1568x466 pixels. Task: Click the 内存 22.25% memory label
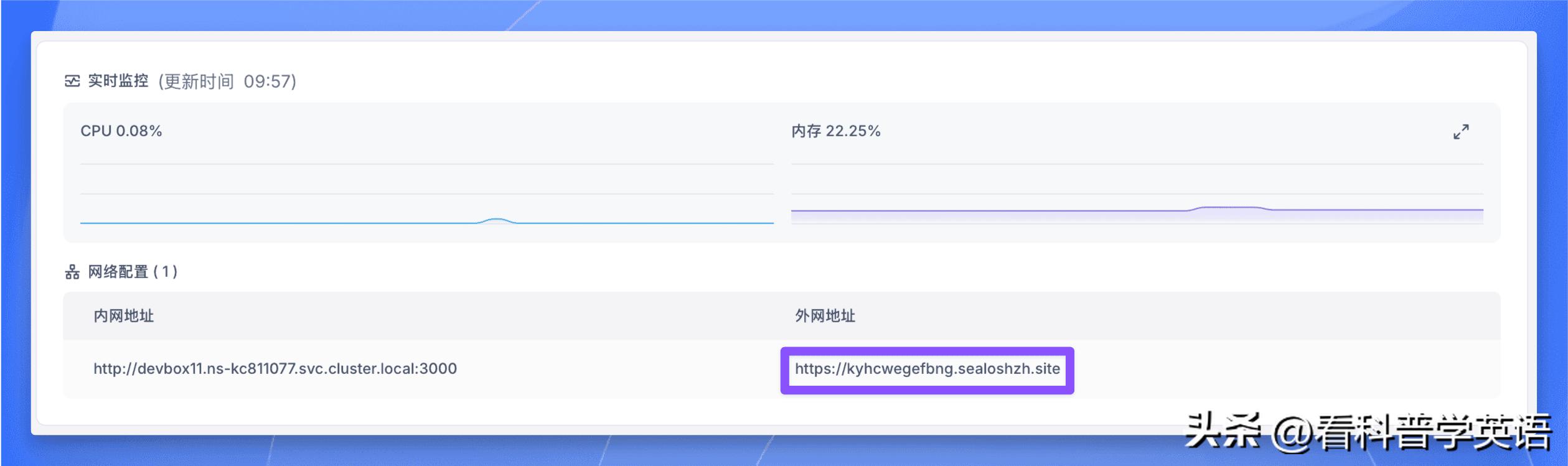[835, 131]
